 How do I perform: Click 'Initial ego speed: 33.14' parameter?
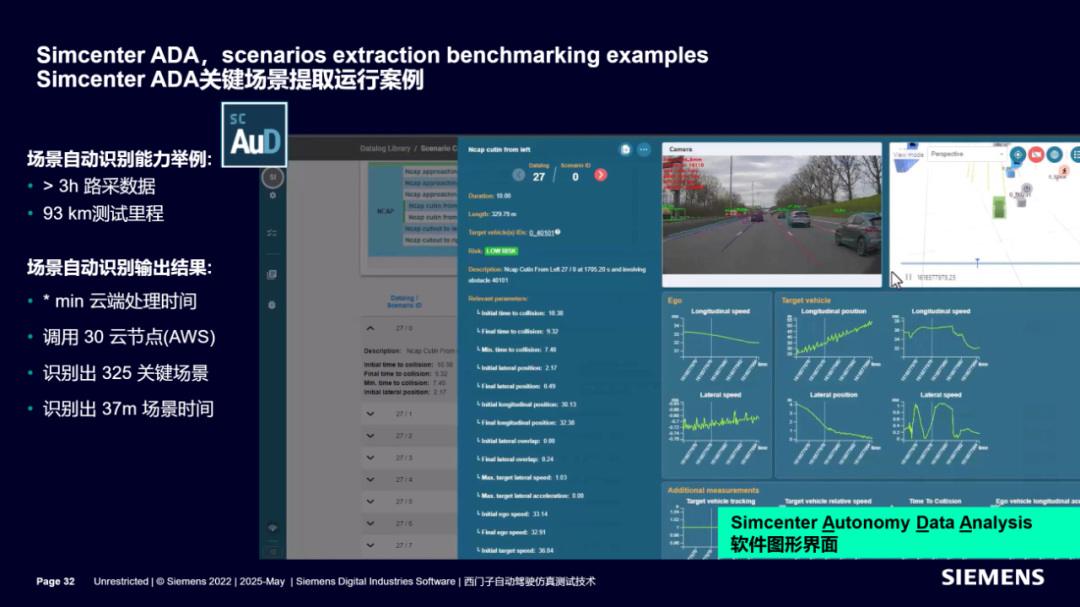tap(514, 514)
